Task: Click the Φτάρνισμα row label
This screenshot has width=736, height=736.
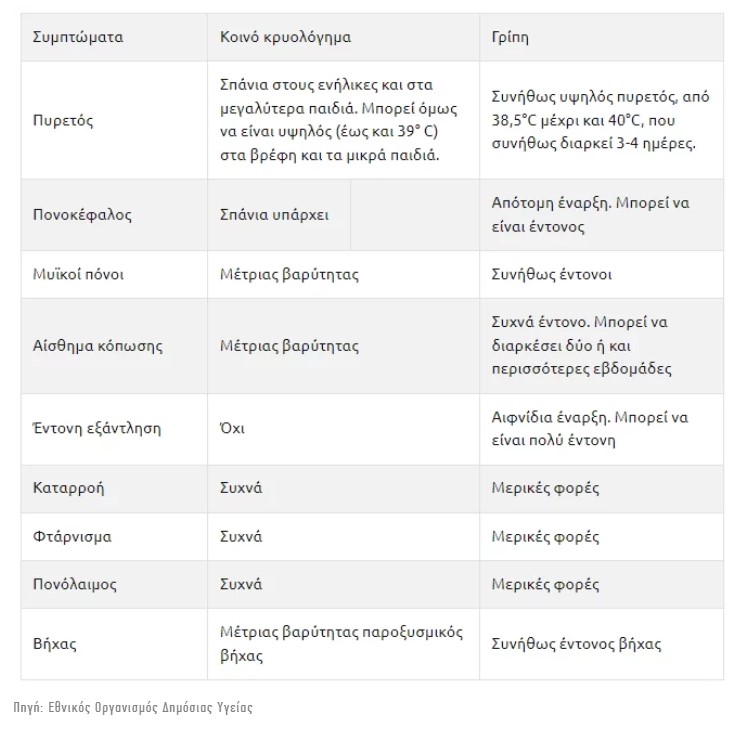Action: (x=72, y=537)
